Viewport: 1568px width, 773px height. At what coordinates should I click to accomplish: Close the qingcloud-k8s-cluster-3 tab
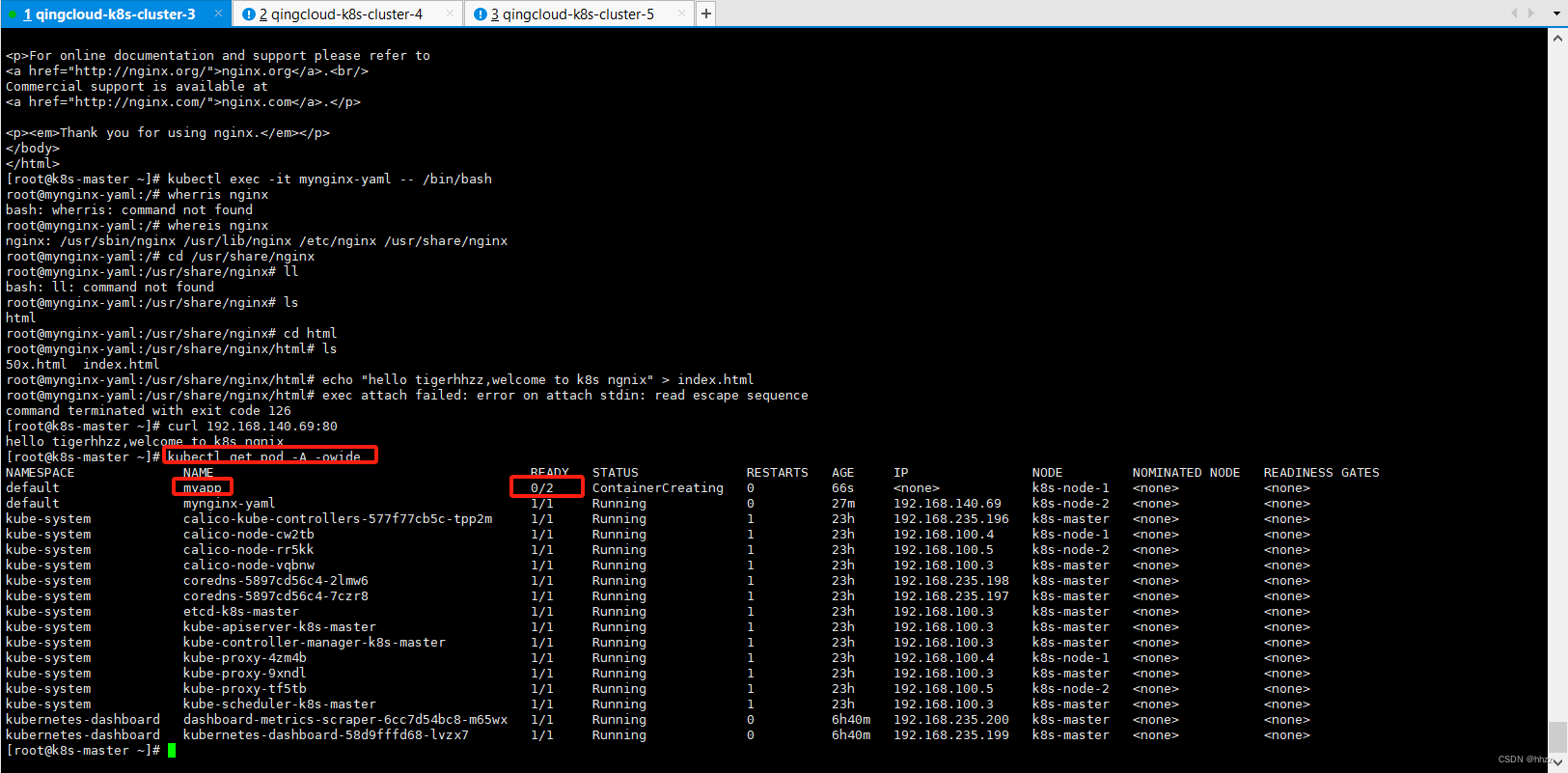click(x=218, y=14)
